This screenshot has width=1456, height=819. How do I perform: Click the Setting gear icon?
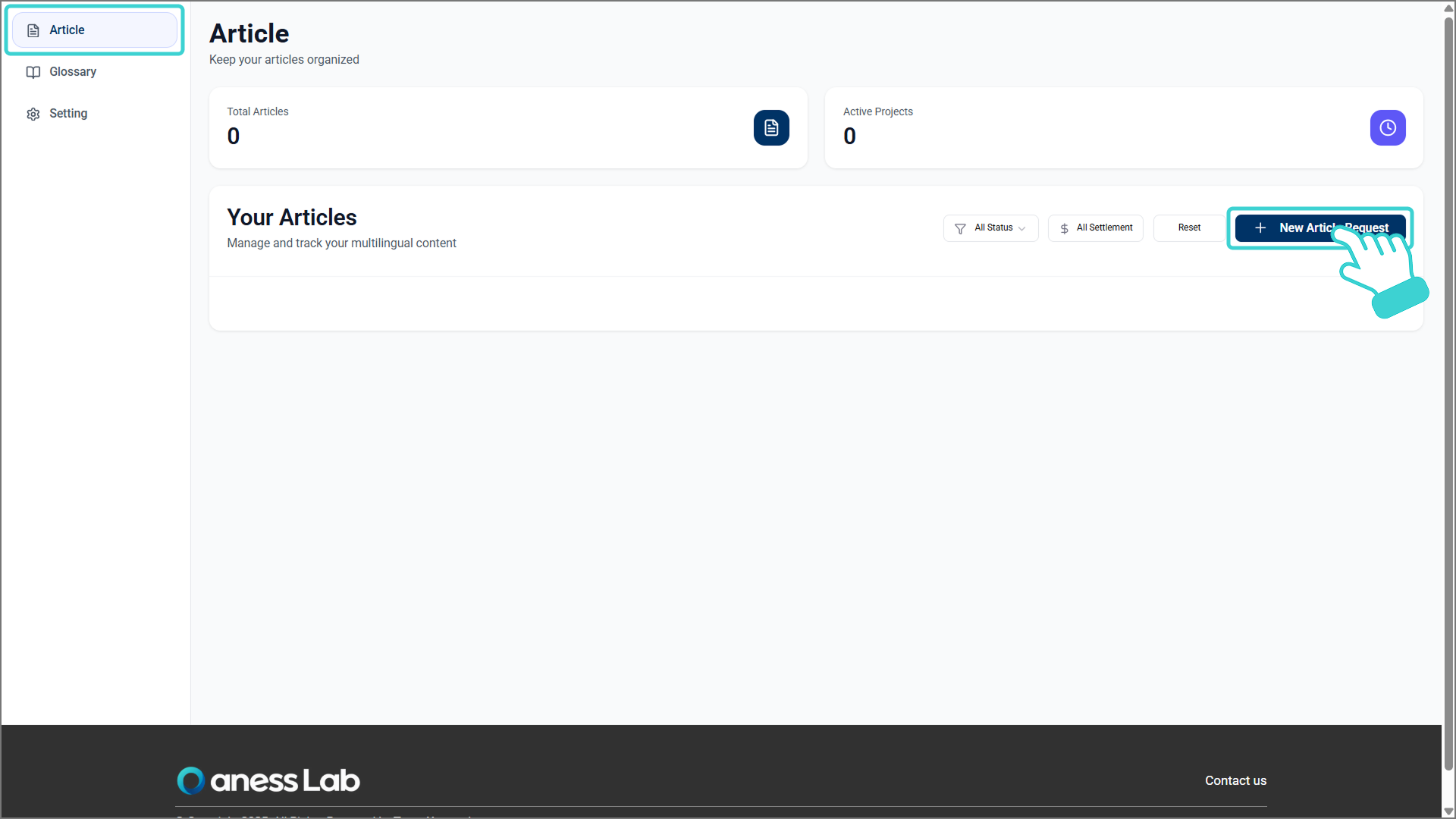[33, 114]
